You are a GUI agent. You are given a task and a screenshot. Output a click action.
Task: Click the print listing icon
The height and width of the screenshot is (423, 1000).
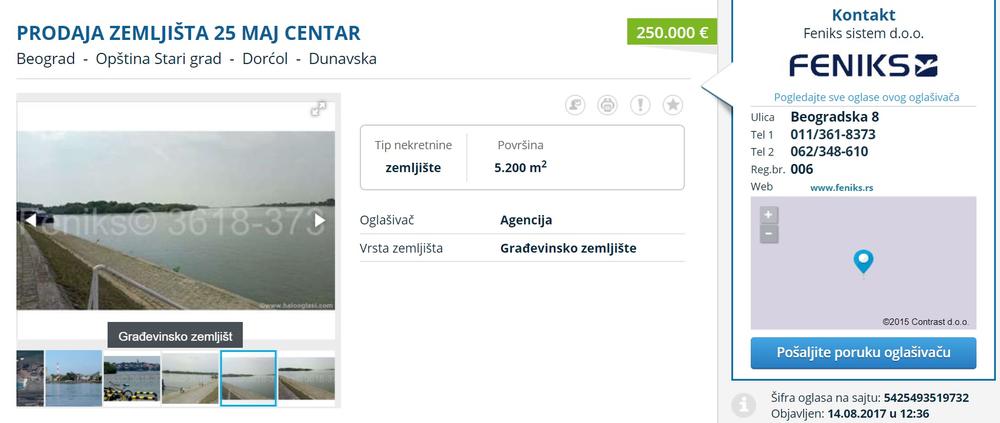click(607, 105)
